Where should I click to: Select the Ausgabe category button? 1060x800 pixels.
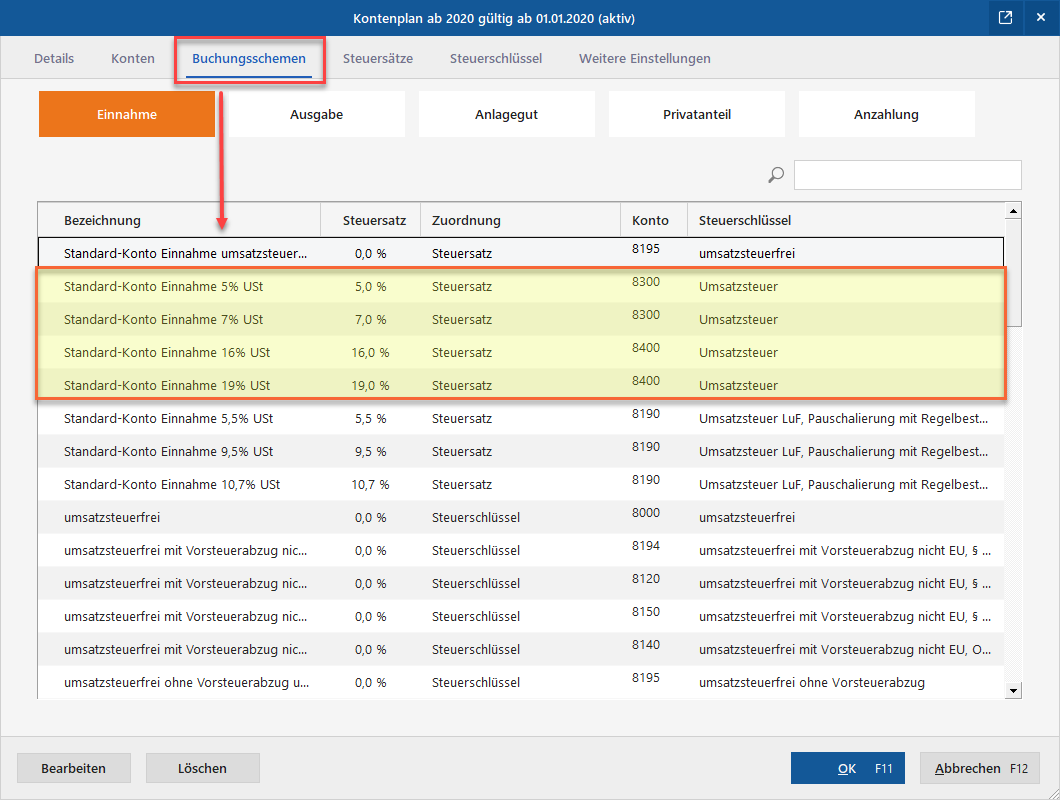tap(317, 115)
